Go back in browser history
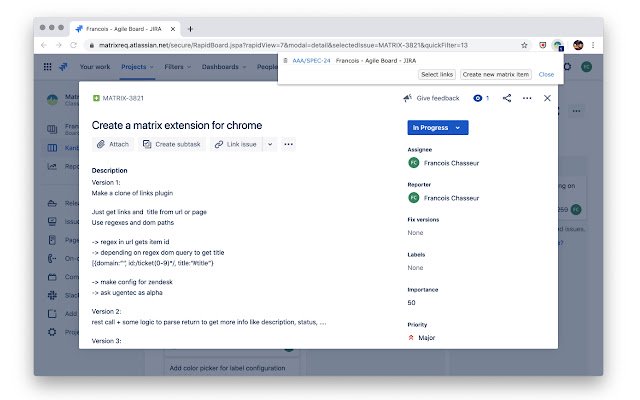Image resolution: width=640 pixels, height=400 pixels. 44,45
